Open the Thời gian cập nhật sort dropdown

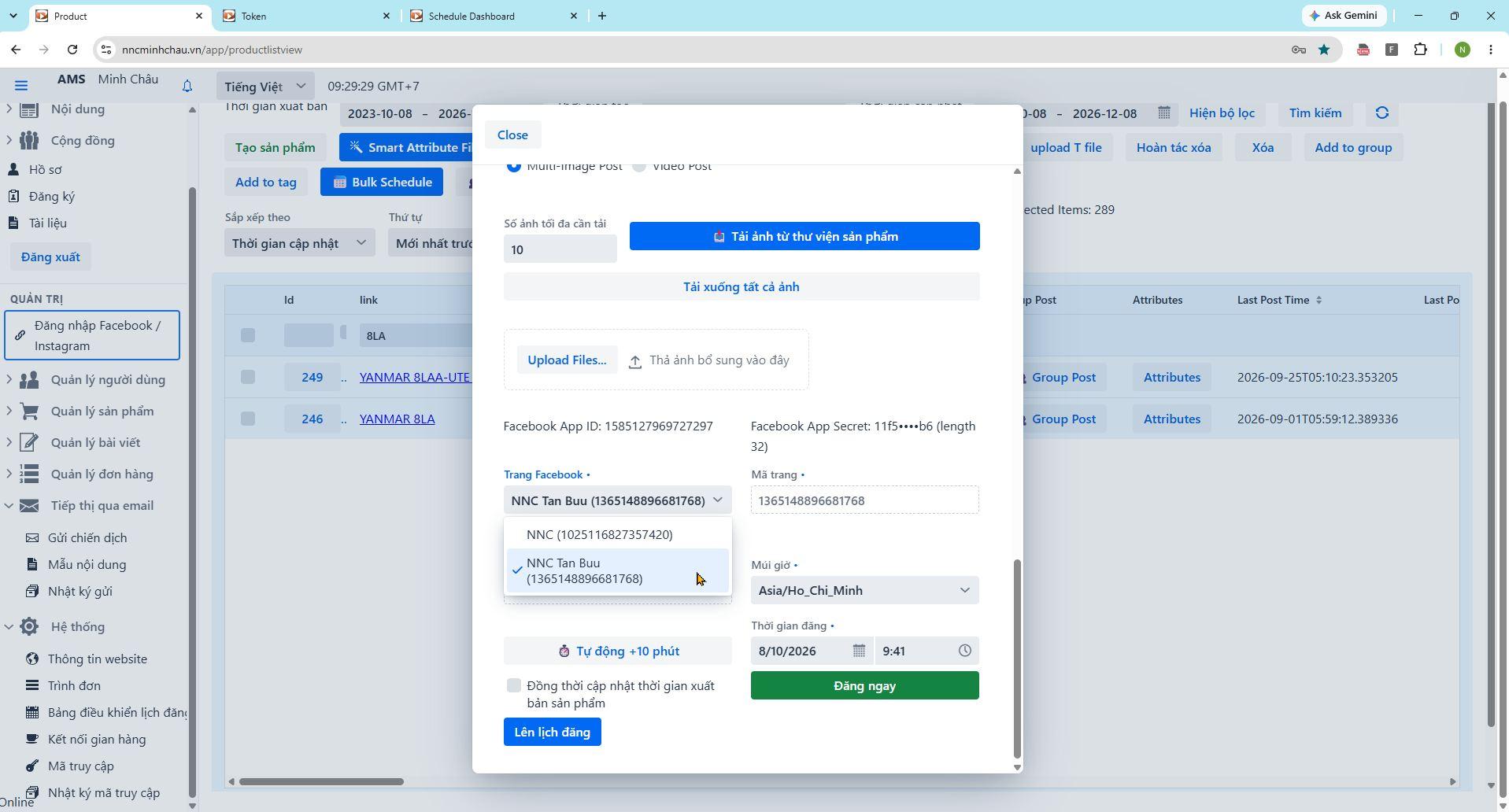point(299,243)
